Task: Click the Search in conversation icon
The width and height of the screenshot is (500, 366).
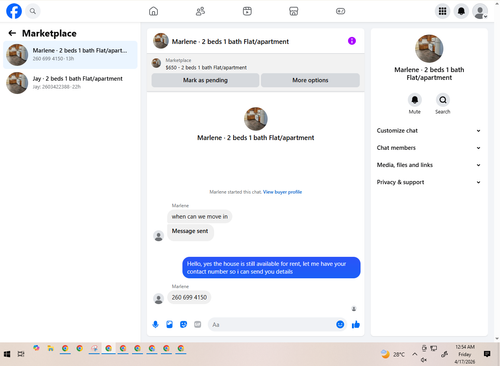Action: point(443,100)
